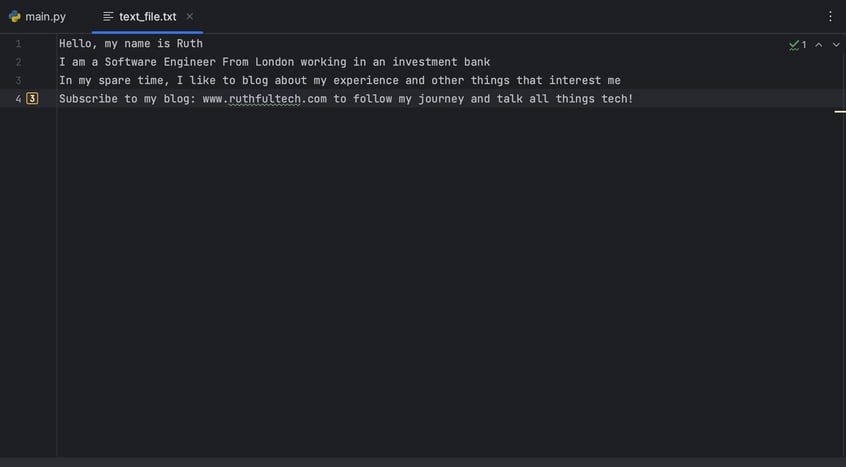The height and width of the screenshot is (467, 846).
Task: Select the text_file.txt tab
Action: 147,17
